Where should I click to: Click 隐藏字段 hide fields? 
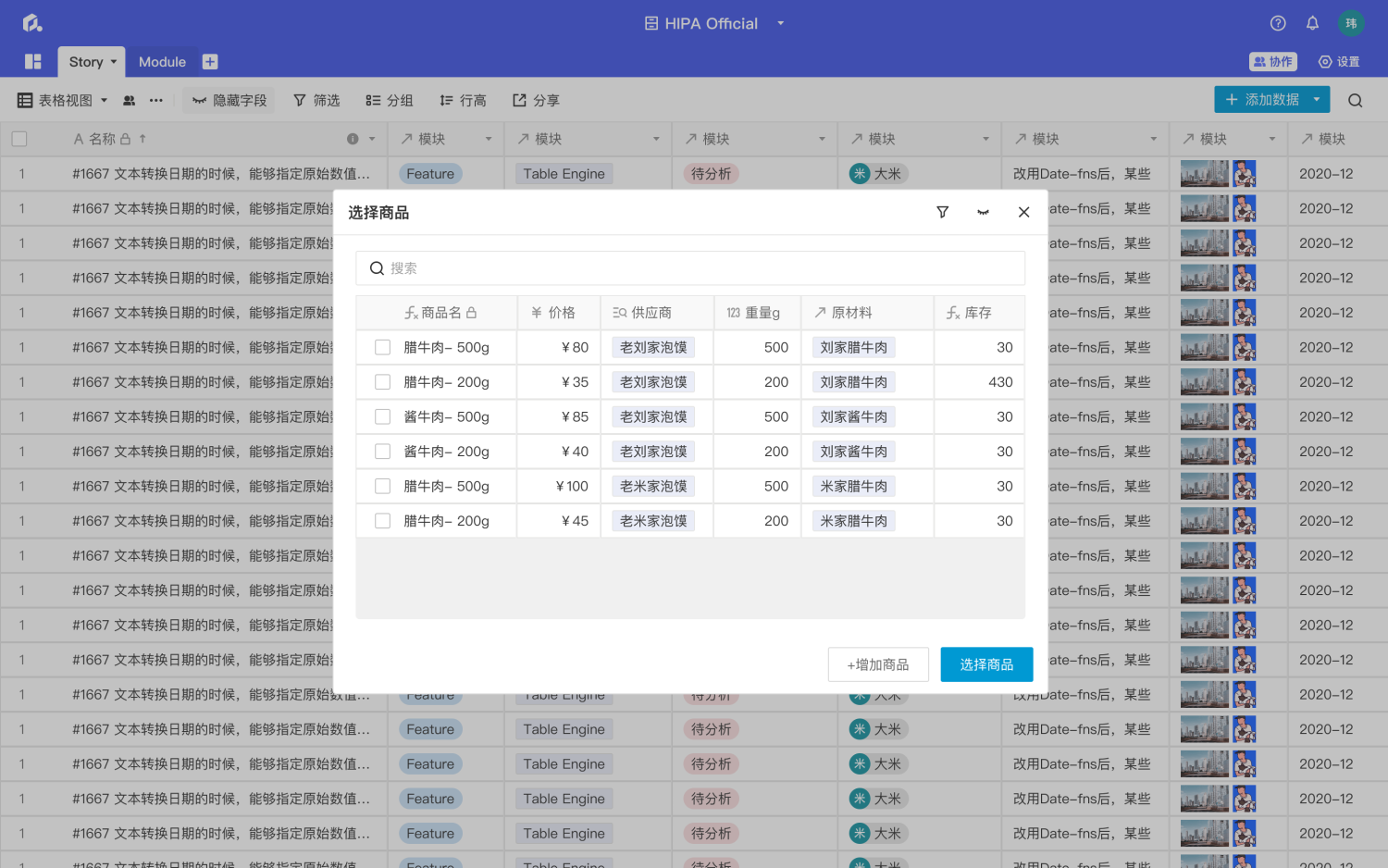229,100
